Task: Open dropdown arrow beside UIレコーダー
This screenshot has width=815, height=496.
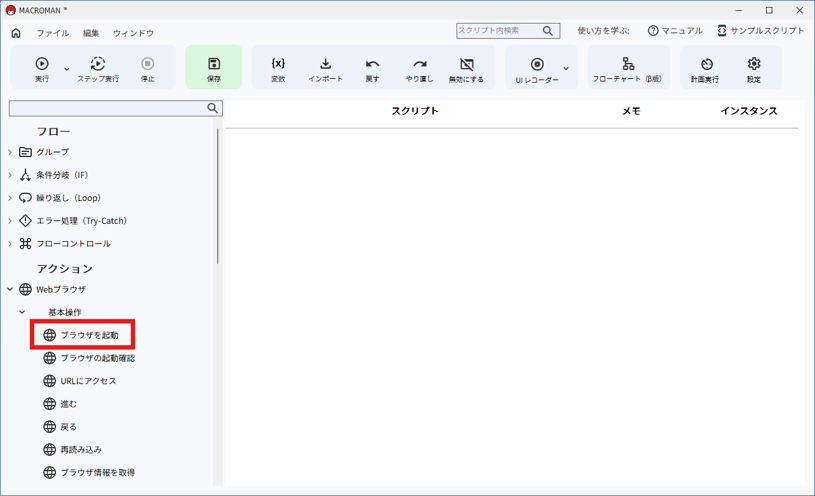Action: point(566,69)
